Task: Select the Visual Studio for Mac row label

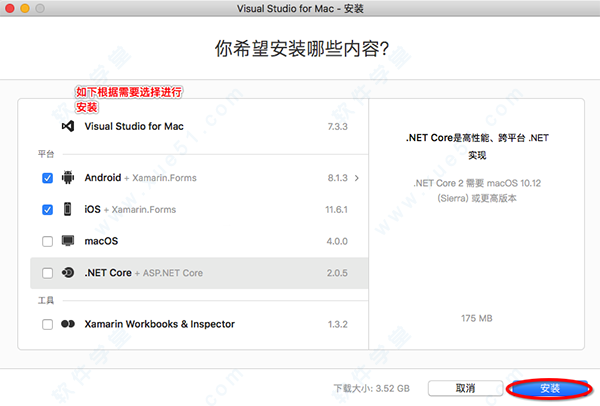Action: [134, 126]
